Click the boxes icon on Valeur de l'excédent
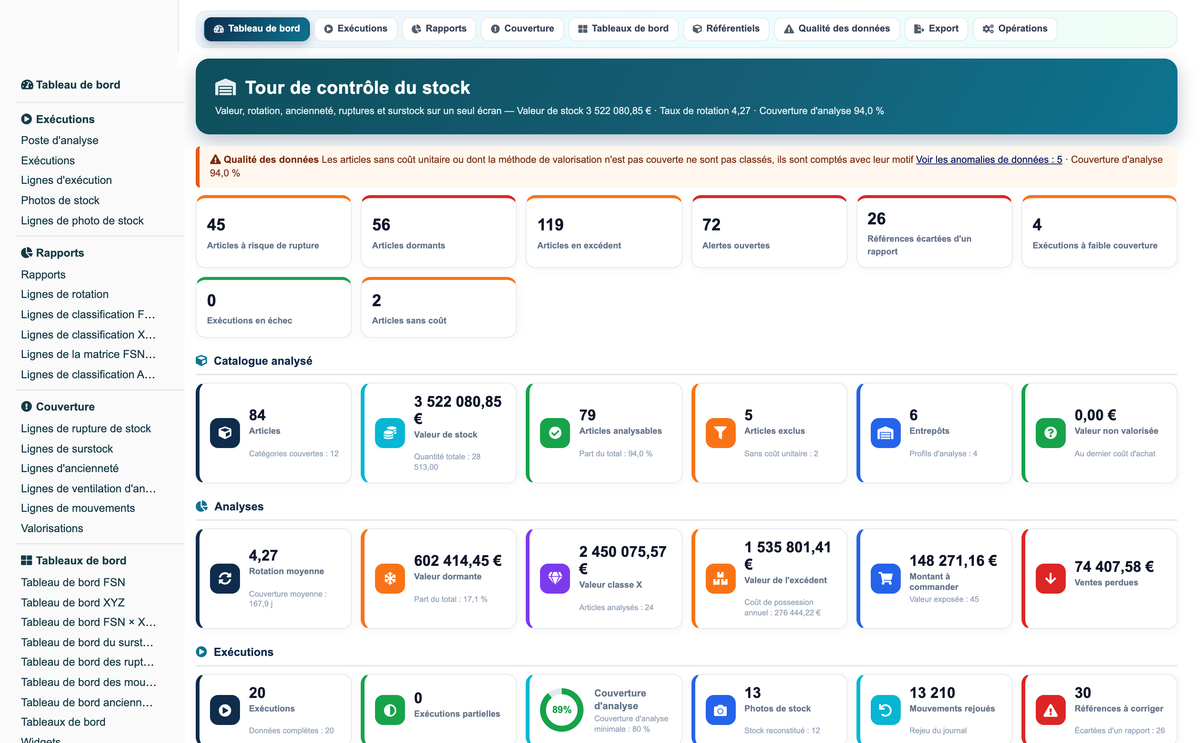Viewport: 1200px width, 743px height. click(720, 578)
